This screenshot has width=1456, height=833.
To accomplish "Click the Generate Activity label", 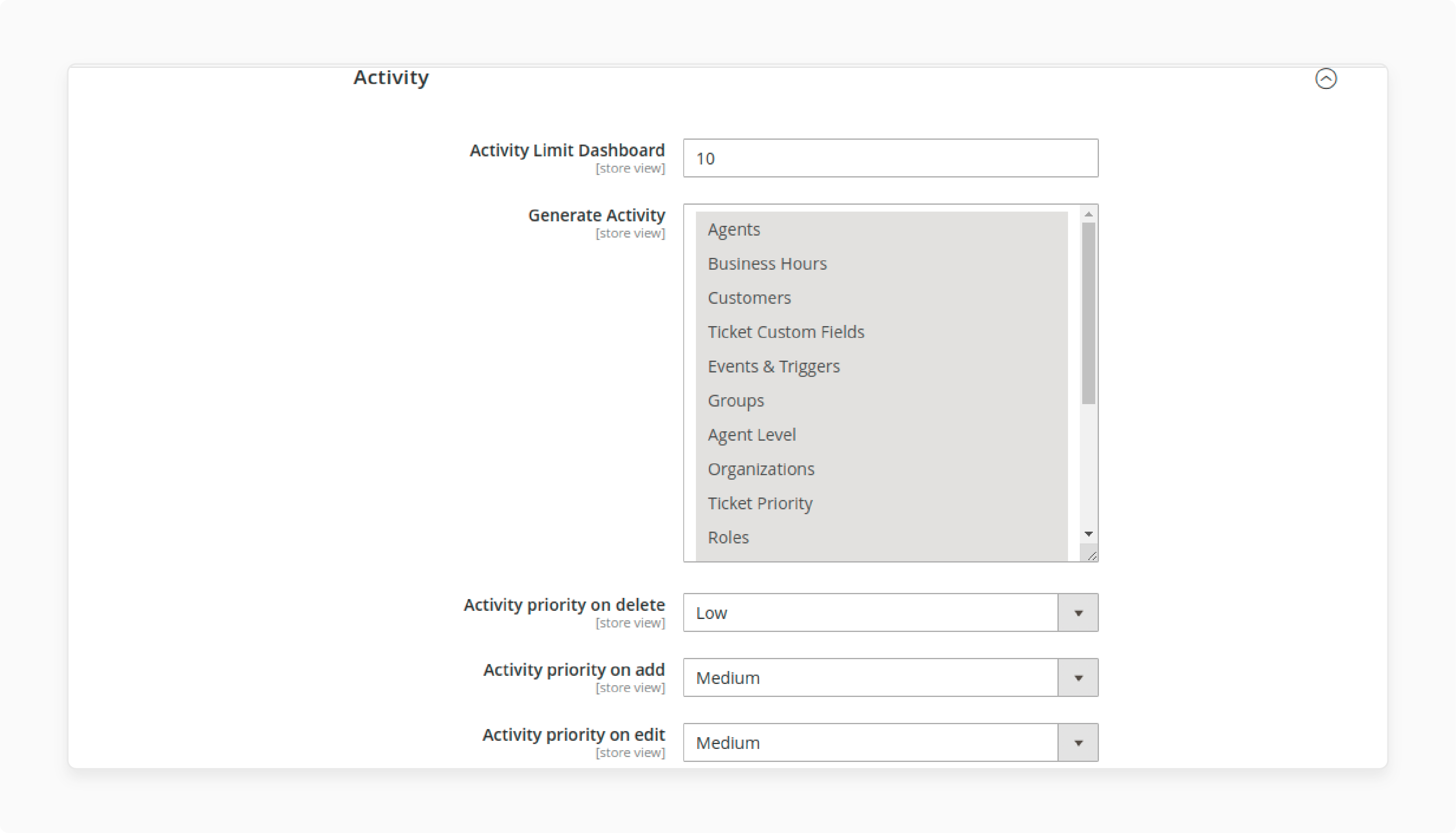I will (x=596, y=216).
